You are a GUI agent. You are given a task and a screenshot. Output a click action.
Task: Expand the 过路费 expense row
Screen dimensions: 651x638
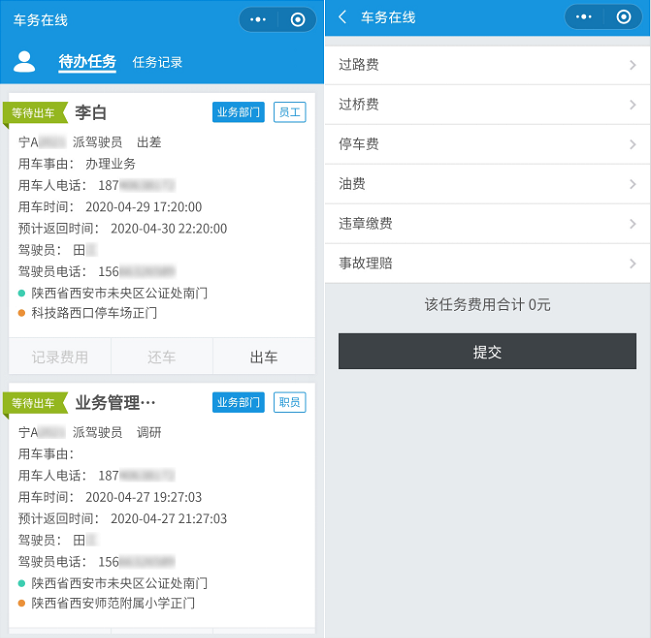coord(487,65)
